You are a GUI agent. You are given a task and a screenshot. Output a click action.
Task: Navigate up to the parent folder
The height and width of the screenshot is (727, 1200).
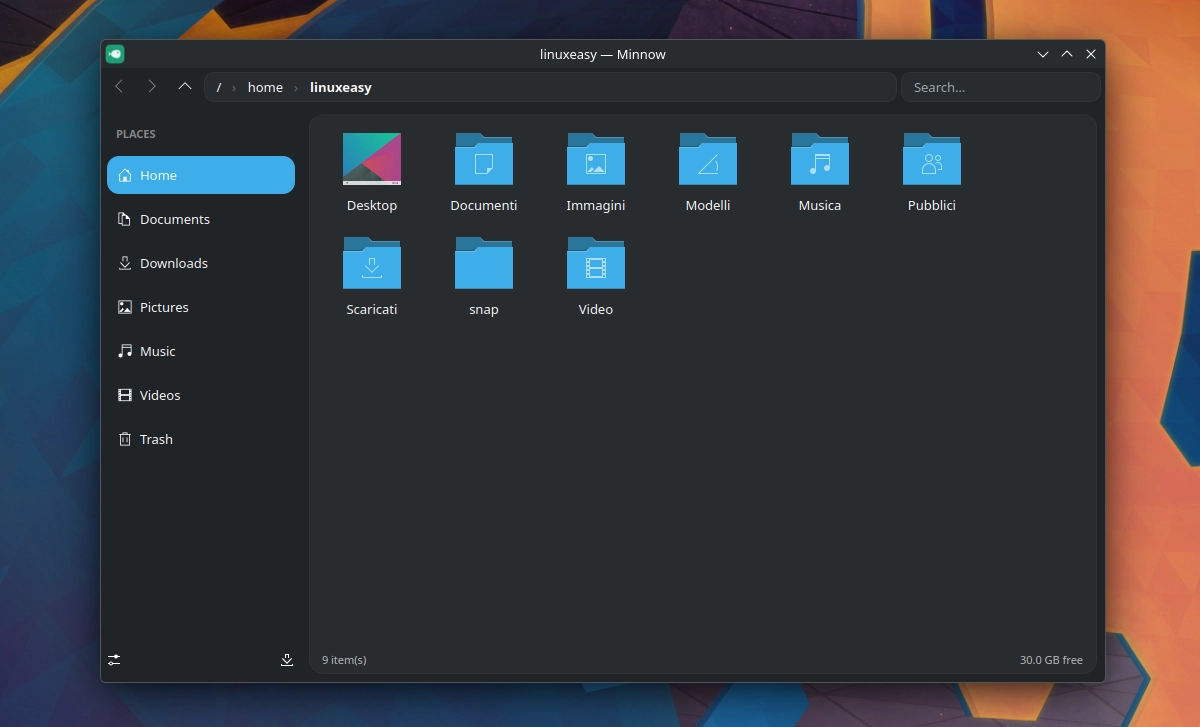pos(185,87)
